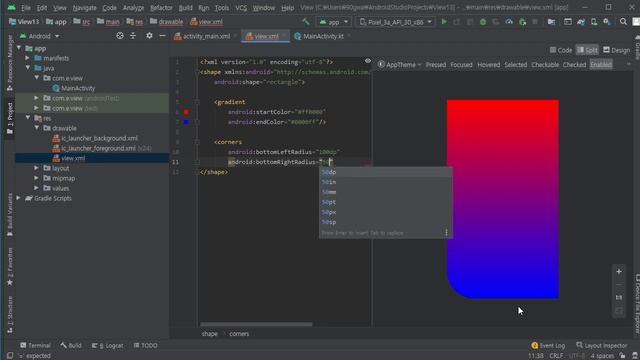640x360 pixels.
Task: Collapse all in the project panel toolbar
Action: pyautogui.click(x=133, y=36)
